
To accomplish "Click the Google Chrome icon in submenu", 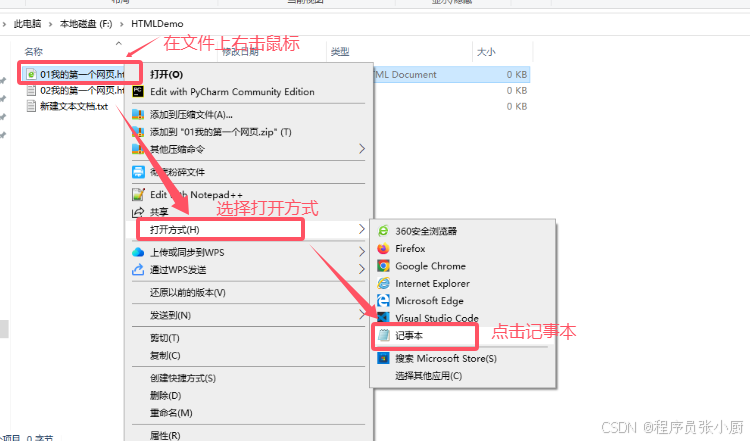I will click(383, 266).
